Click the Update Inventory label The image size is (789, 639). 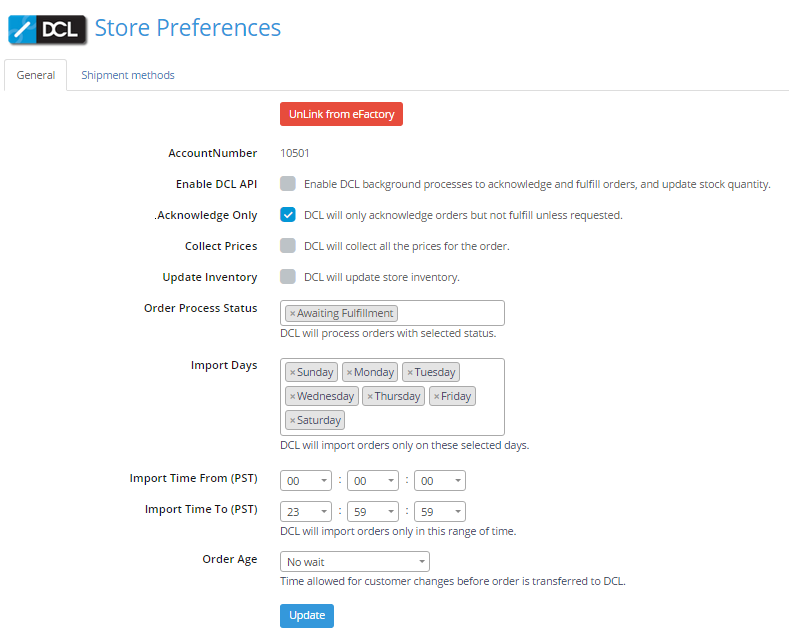pyautogui.click(x=210, y=277)
